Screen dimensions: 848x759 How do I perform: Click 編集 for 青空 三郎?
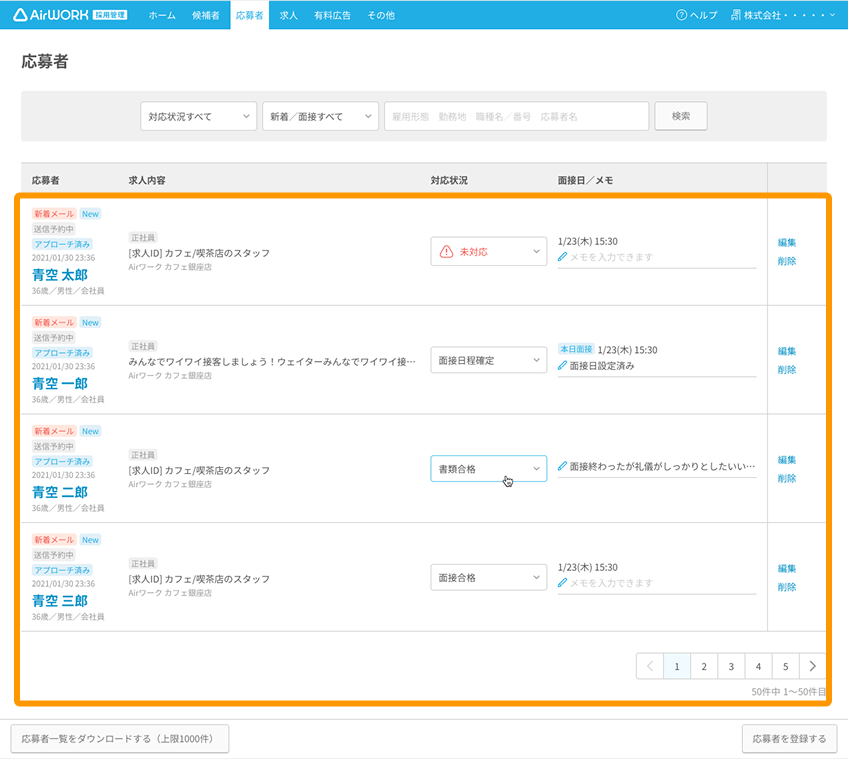(787, 569)
